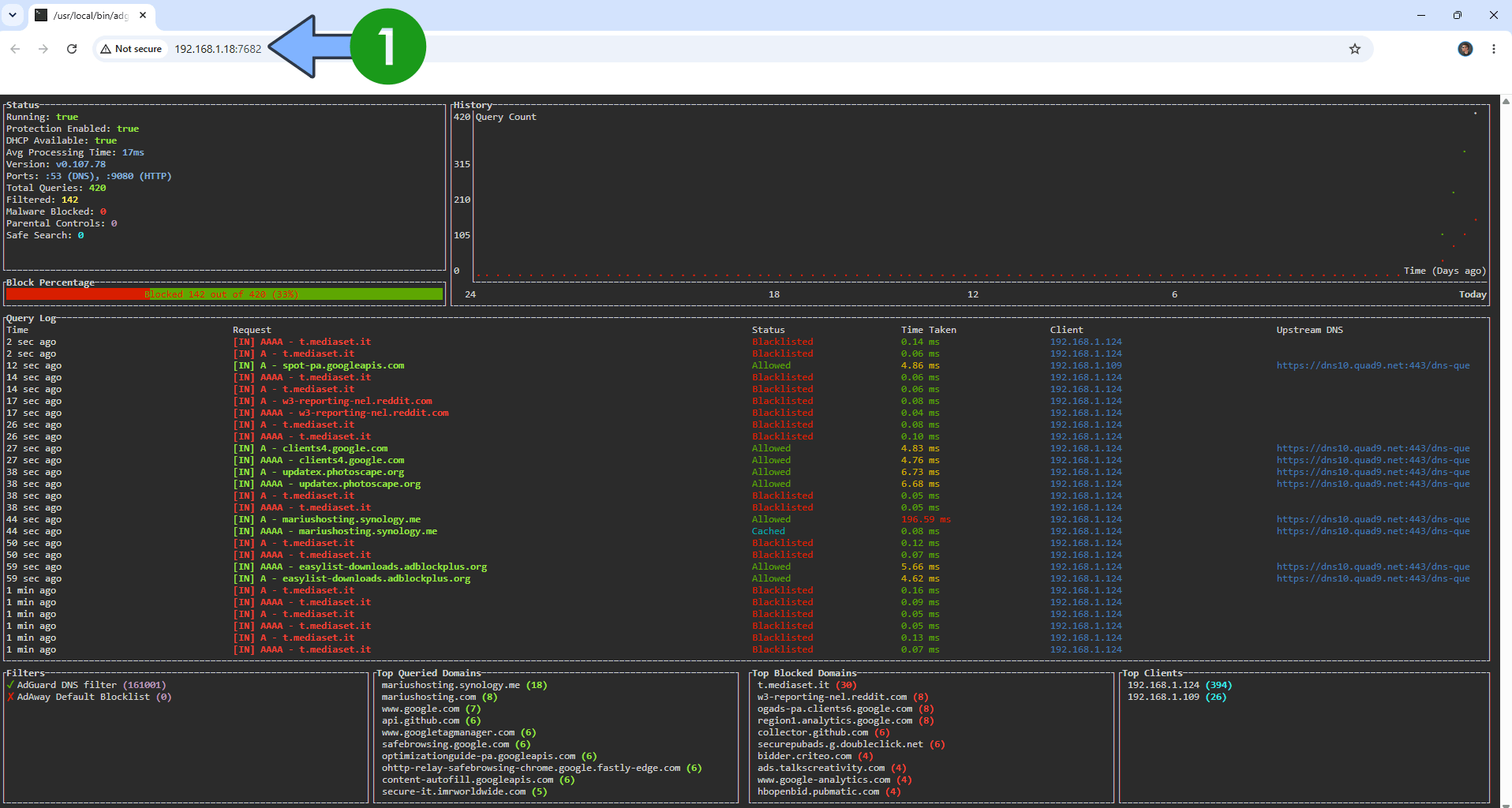Click client 192.168.1.109 in Query Log
The width and height of the screenshot is (1512, 808).
1086,365
